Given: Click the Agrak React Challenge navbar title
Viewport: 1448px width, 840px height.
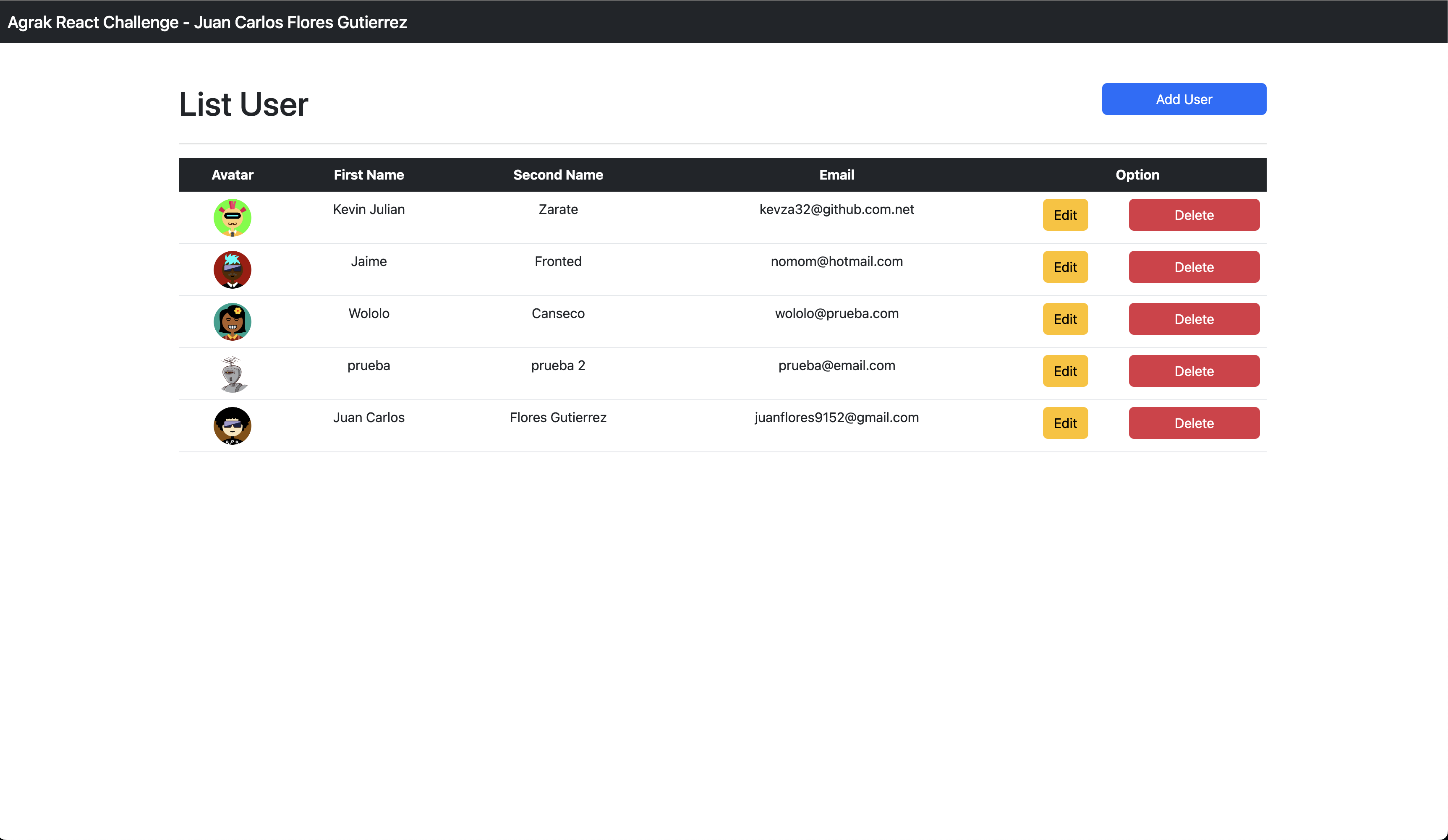Looking at the screenshot, I should (x=207, y=22).
